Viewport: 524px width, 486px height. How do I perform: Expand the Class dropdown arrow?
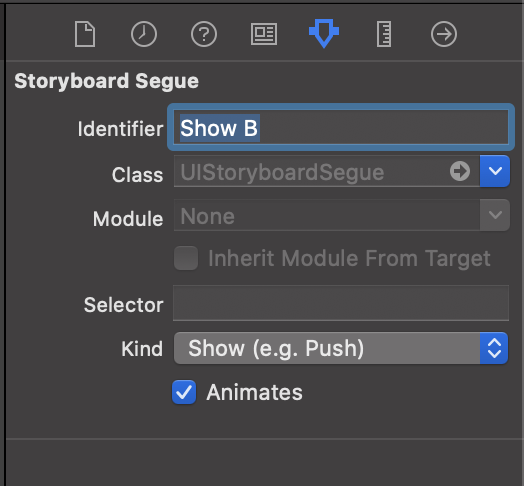pos(495,171)
